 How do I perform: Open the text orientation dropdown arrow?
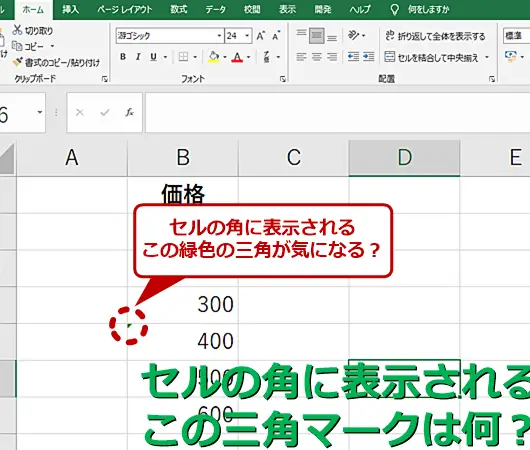tap(363, 35)
